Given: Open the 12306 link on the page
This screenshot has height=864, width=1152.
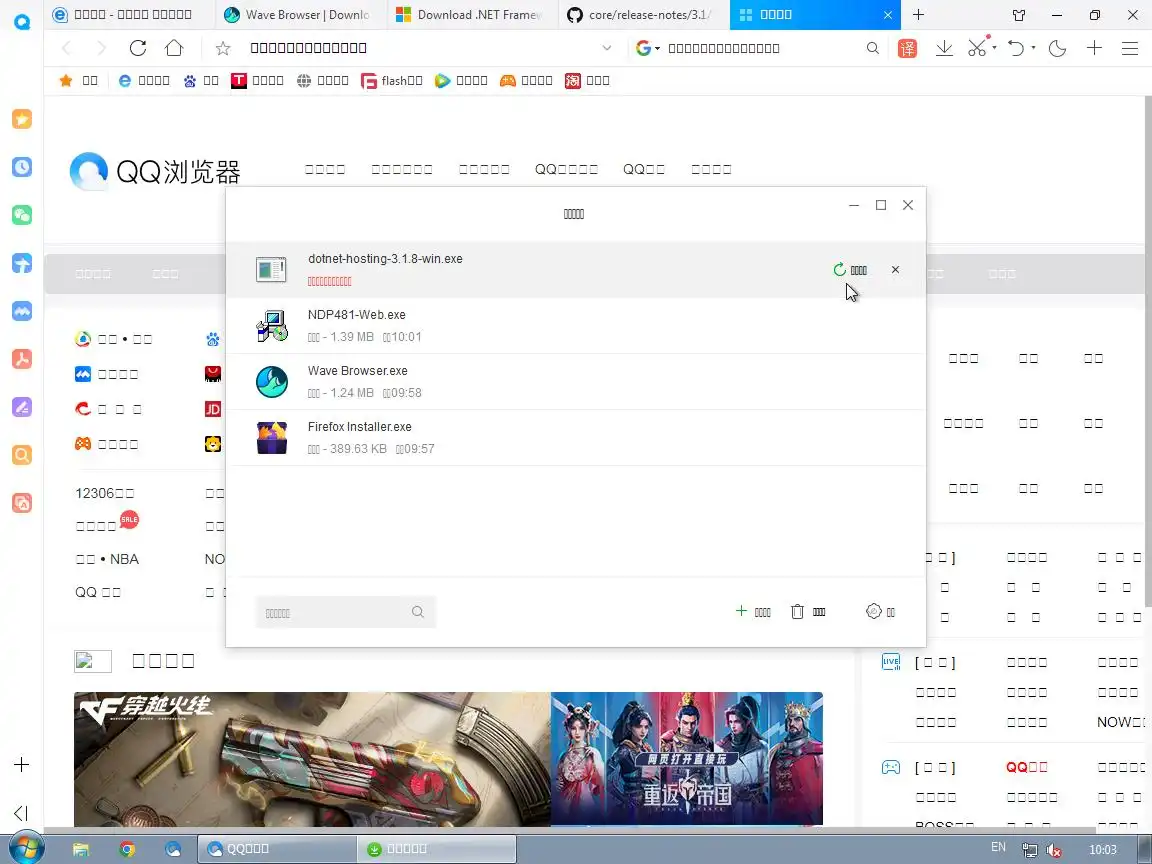Looking at the screenshot, I should pyautogui.click(x=104, y=493).
